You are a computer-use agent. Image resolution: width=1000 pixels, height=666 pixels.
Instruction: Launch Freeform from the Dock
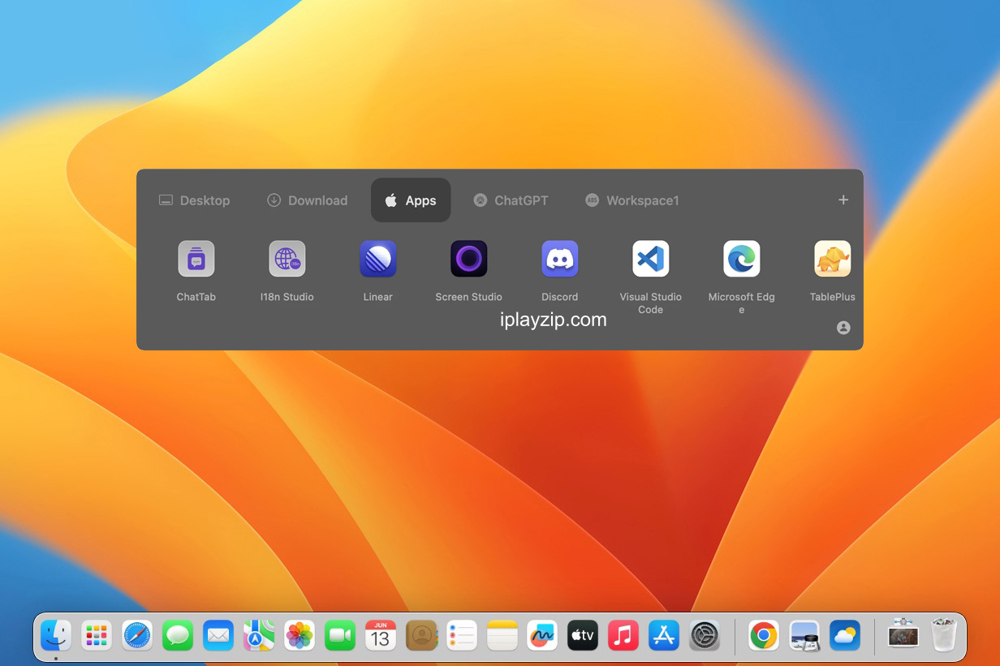coord(542,635)
